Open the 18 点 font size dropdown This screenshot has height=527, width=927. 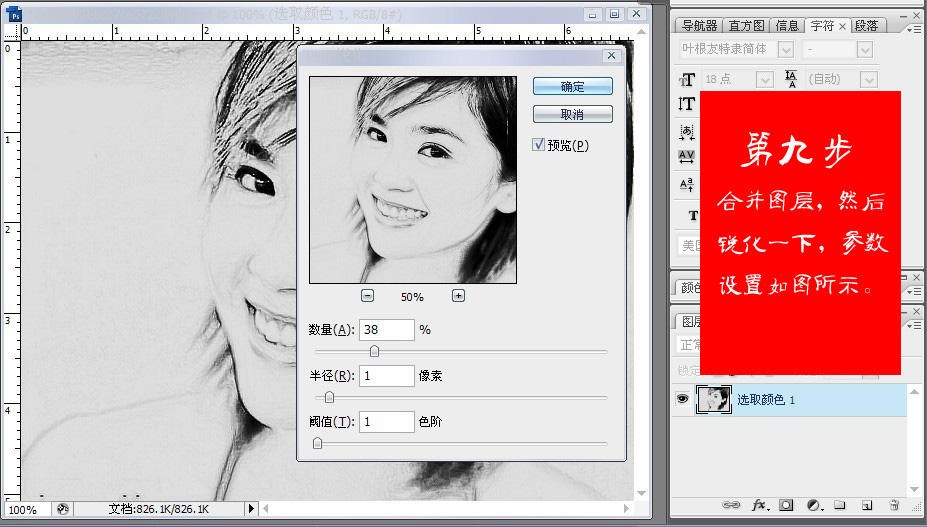coord(764,79)
